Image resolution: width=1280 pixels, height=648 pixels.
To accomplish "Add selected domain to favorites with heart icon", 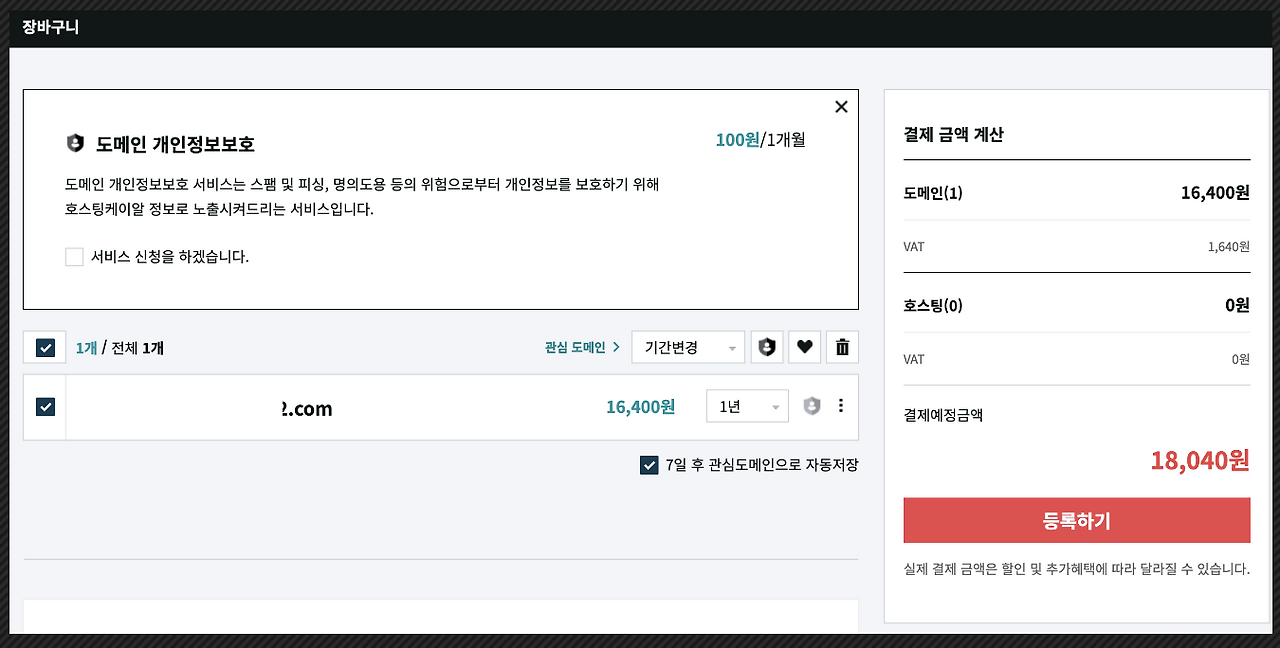I will pyautogui.click(x=804, y=347).
